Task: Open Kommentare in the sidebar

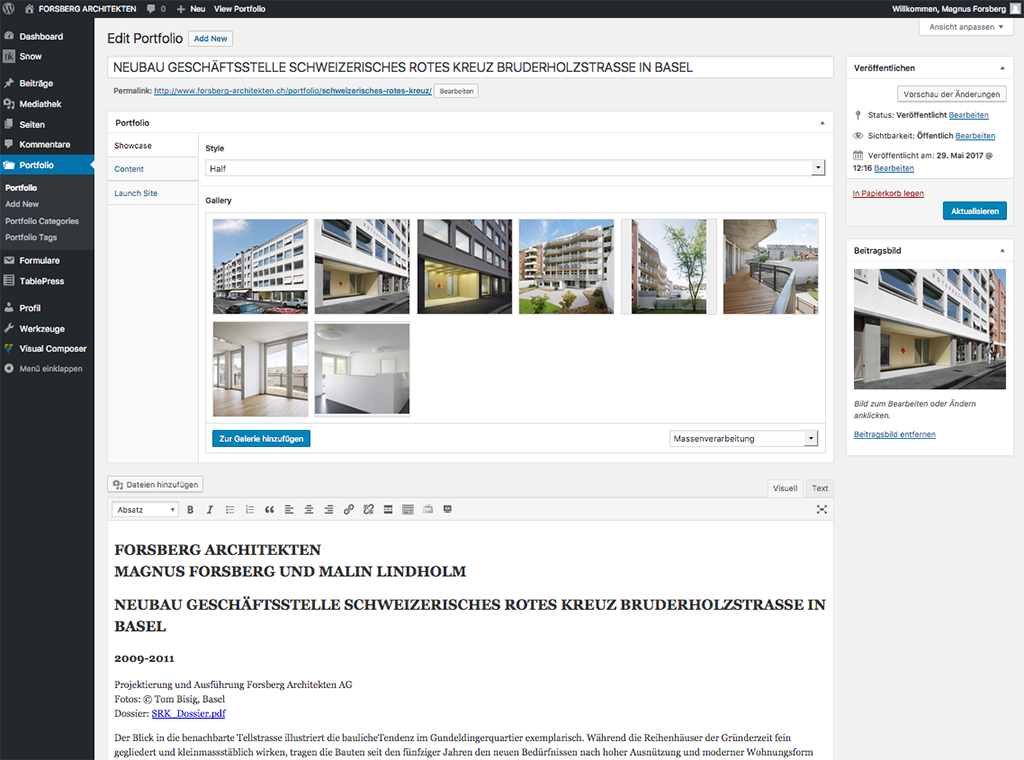Action: tap(44, 144)
